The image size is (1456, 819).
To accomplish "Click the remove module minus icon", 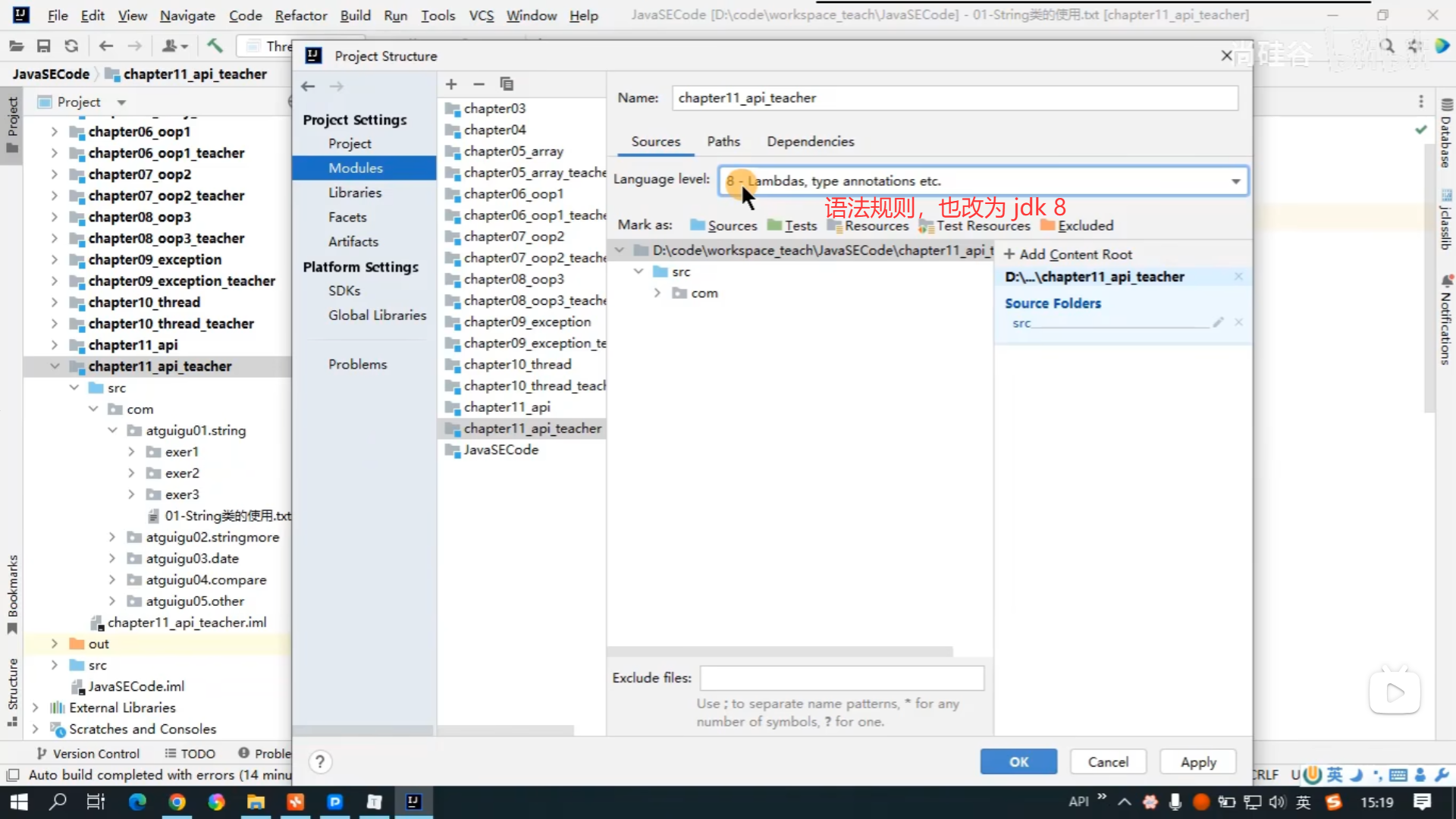I will point(479,84).
